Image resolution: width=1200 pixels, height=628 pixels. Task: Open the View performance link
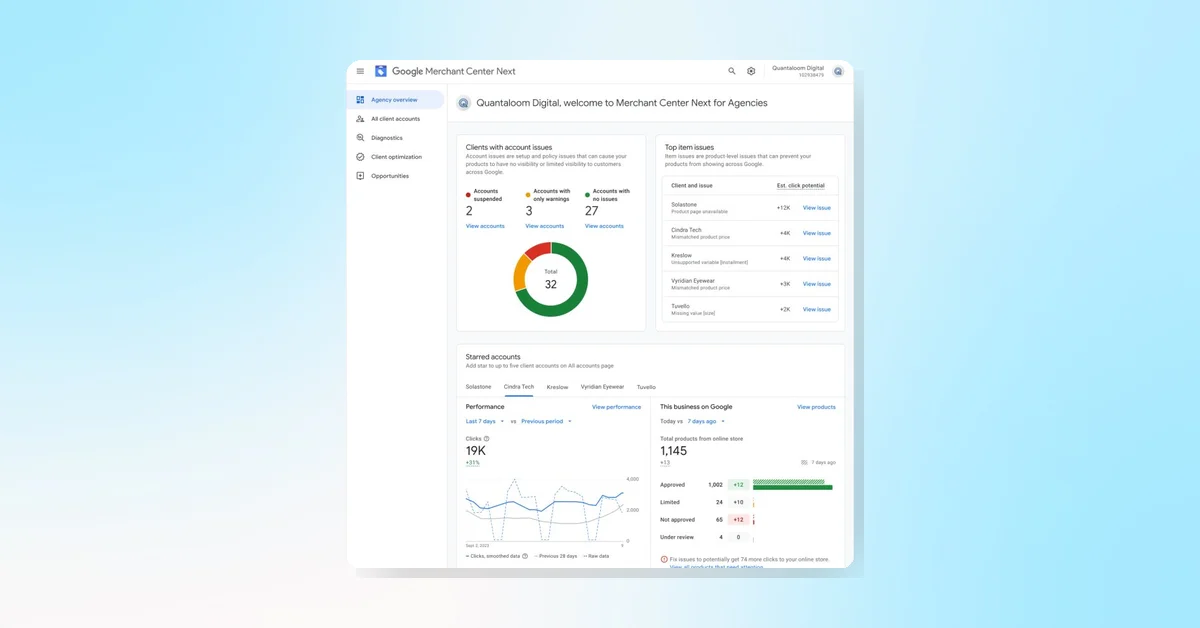617,407
